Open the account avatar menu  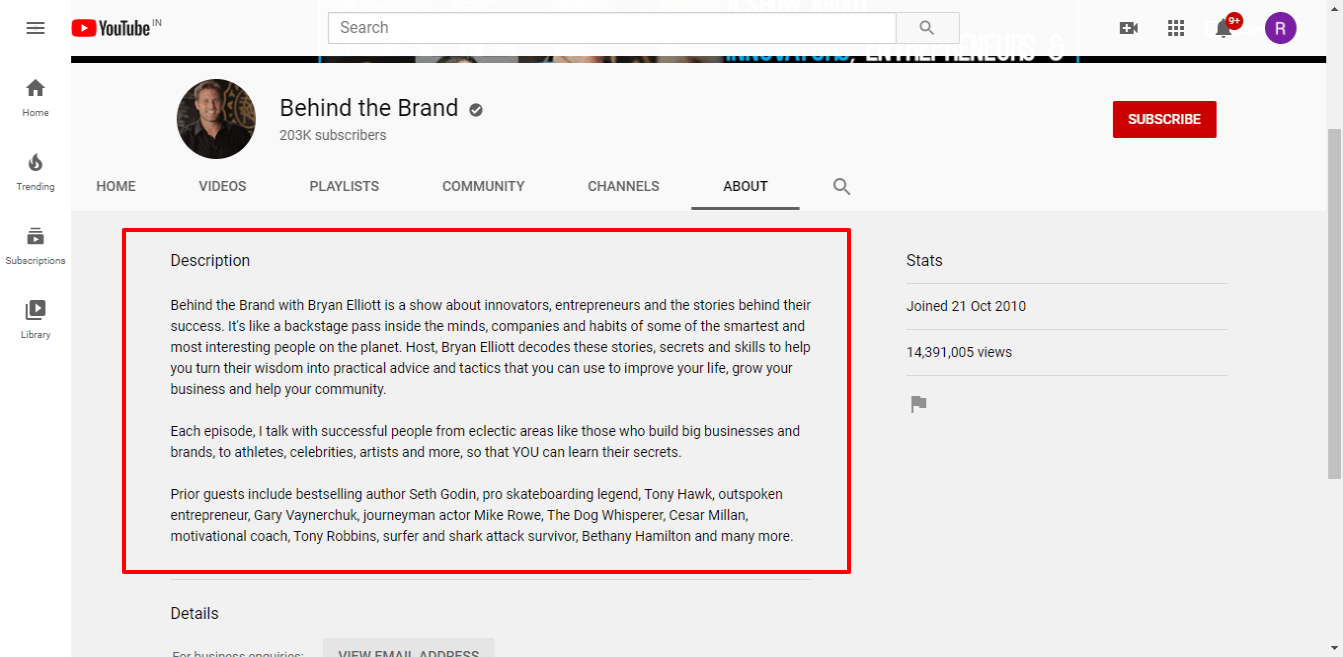pyautogui.click(x=1280, y=28)
